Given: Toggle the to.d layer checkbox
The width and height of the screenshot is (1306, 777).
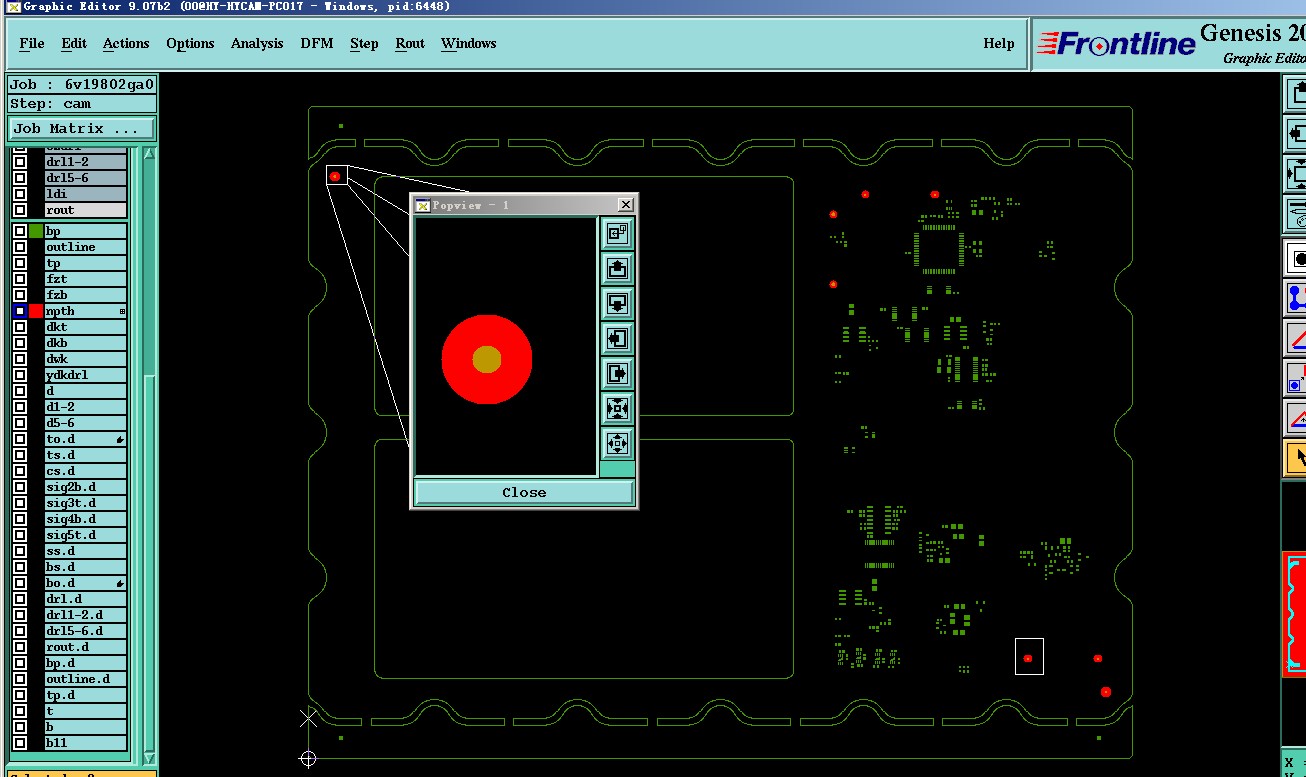Looking at the screenshot, I should click(x=20, y=439).
